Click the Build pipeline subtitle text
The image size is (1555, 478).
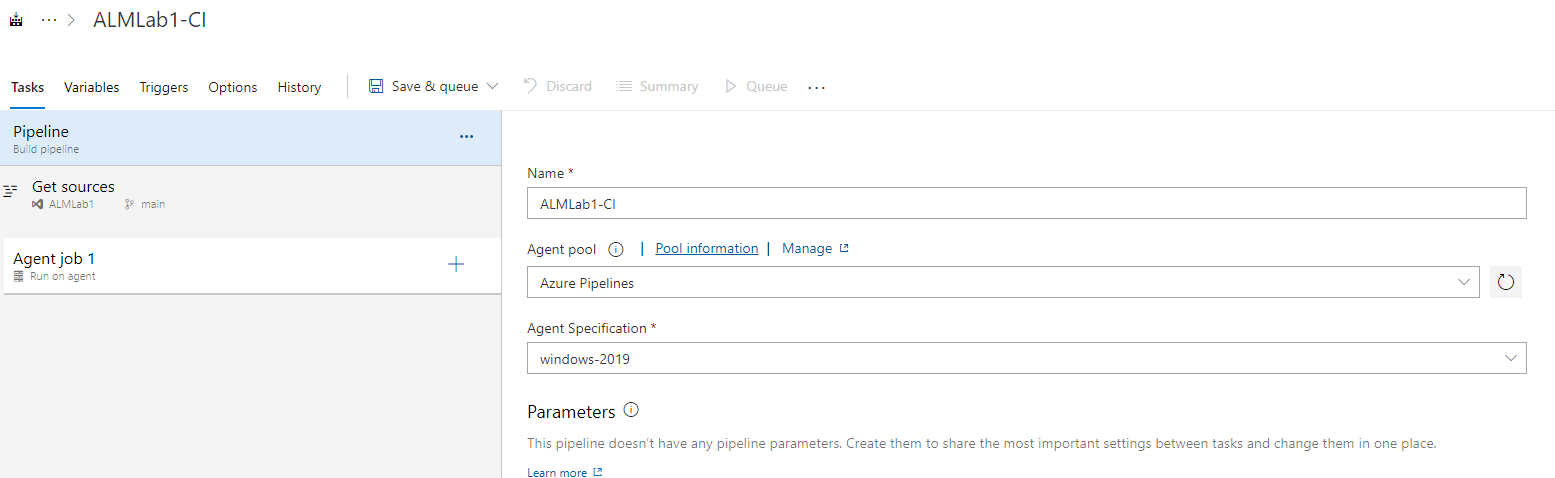pyautogui.click(x=46, y=149)
